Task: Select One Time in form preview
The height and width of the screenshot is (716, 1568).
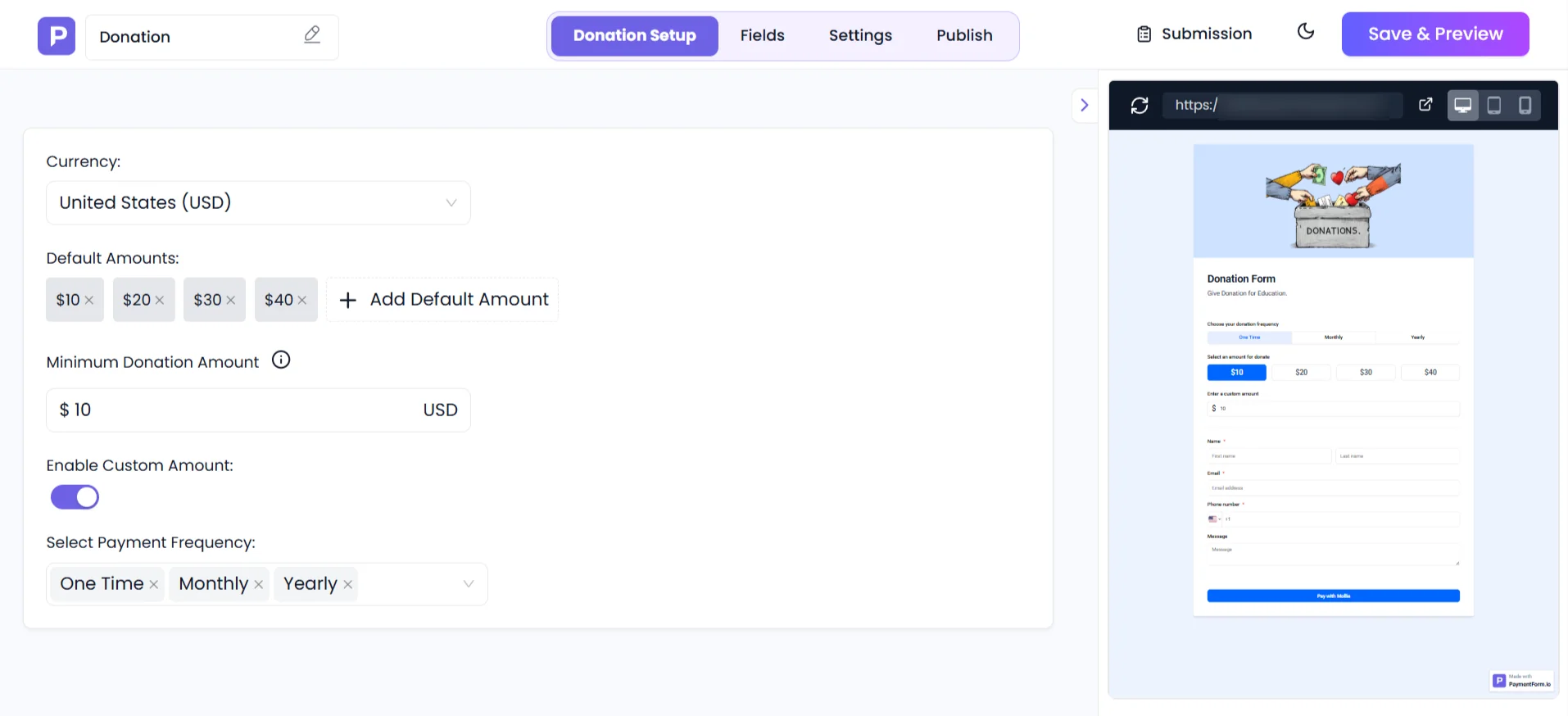Action: coord(1249,338)
